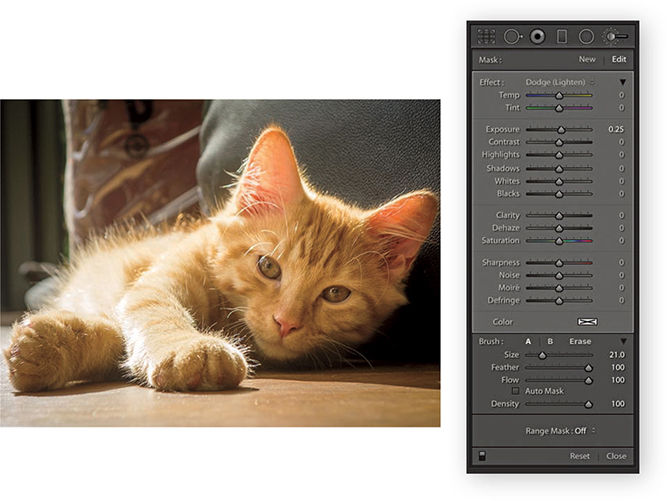This screenshot has width=667, height=501.
Task: Click the Noise slider handle
Action: click(559, 276)
